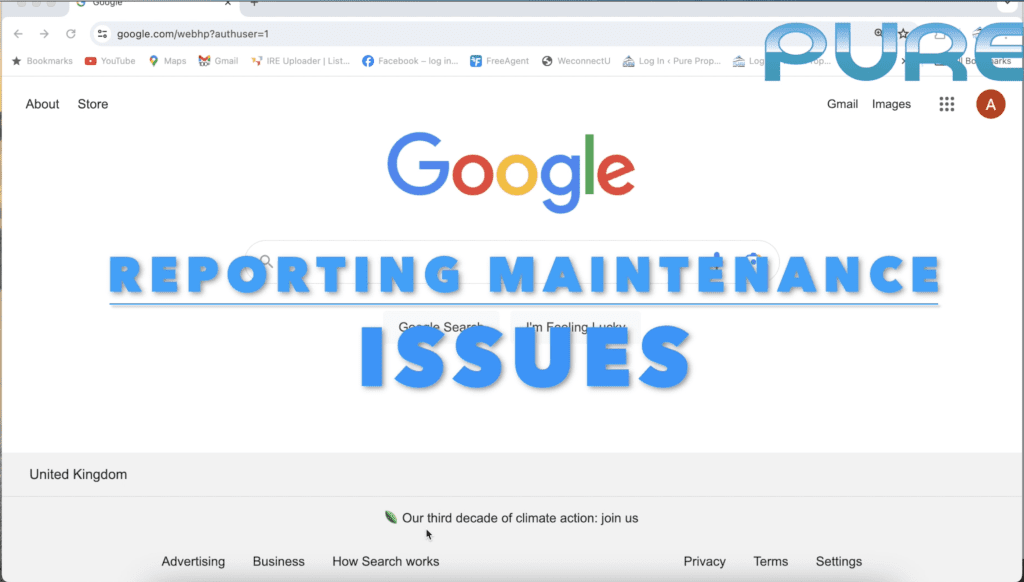This screenshot has height=582, width=1024.
Task: Go to Google Images
Action: tap(891, 104)
